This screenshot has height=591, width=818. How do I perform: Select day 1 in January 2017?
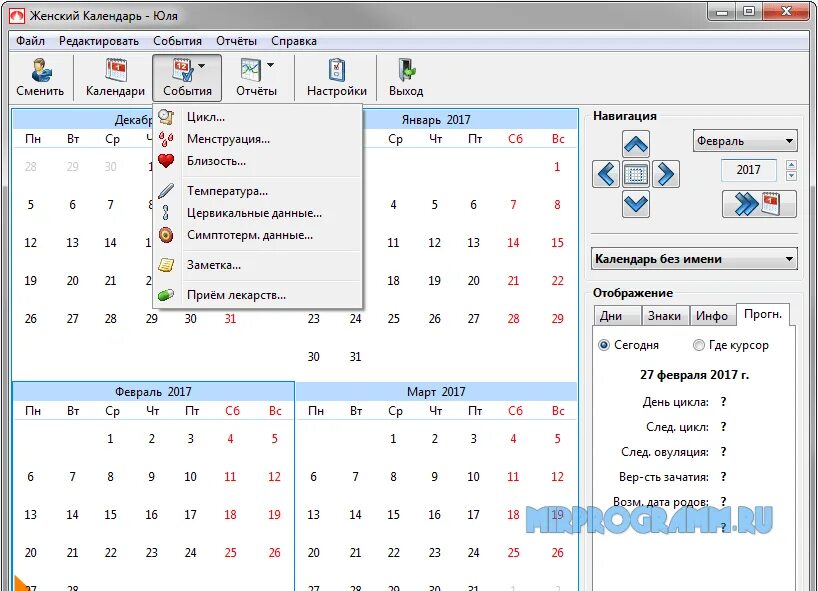557,167
